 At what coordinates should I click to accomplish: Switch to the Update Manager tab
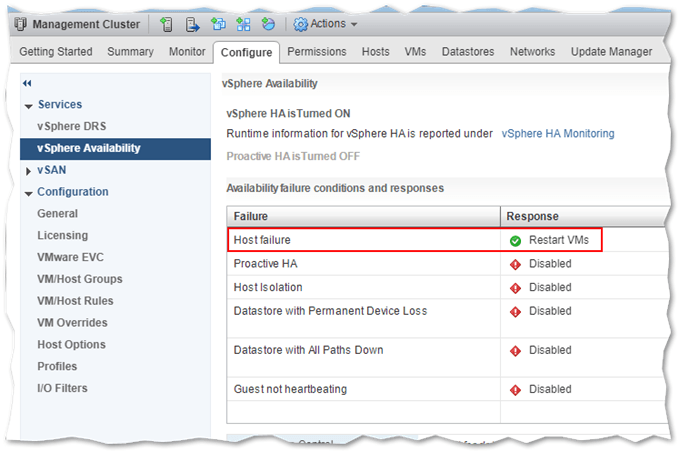[611, 52]
